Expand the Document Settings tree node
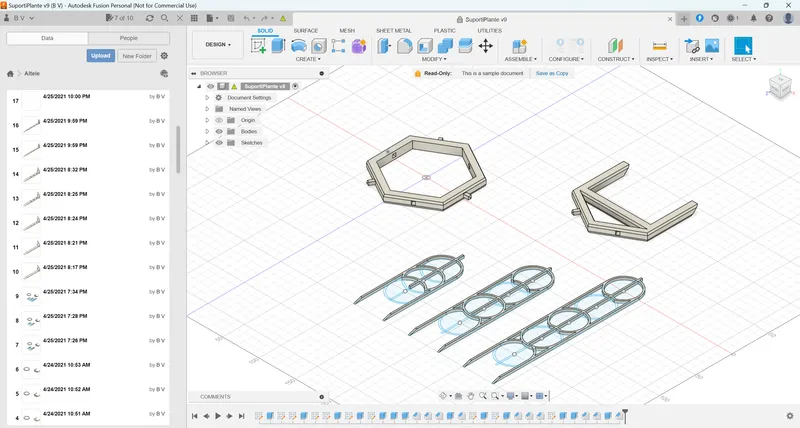800x428 pixels. click(x=207, y=97)
